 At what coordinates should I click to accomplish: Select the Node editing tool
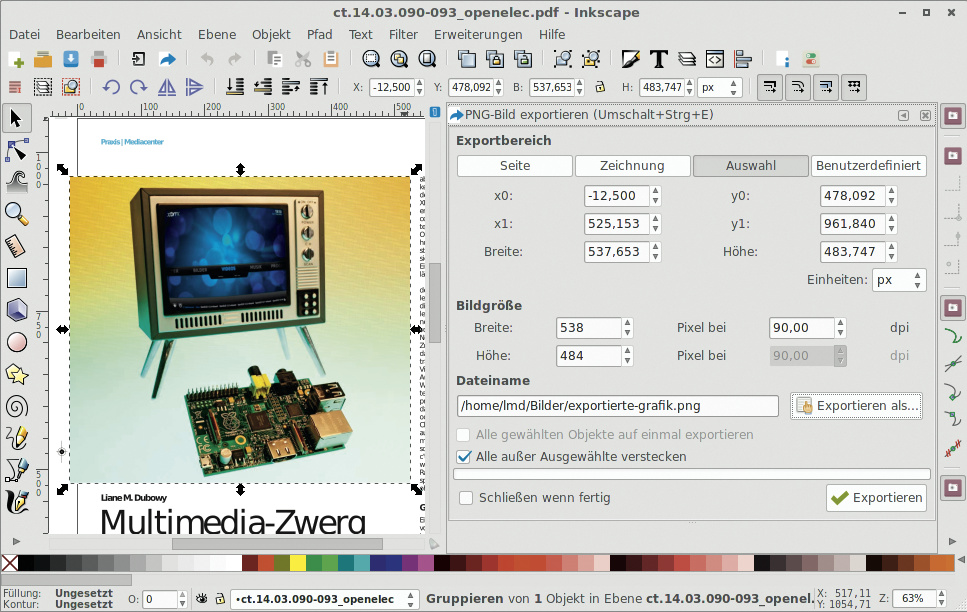coord(17,151)
